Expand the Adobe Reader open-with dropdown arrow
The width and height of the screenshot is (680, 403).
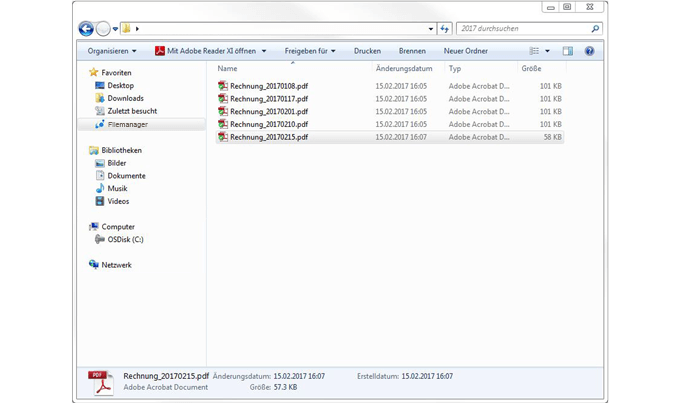[264, 51]
